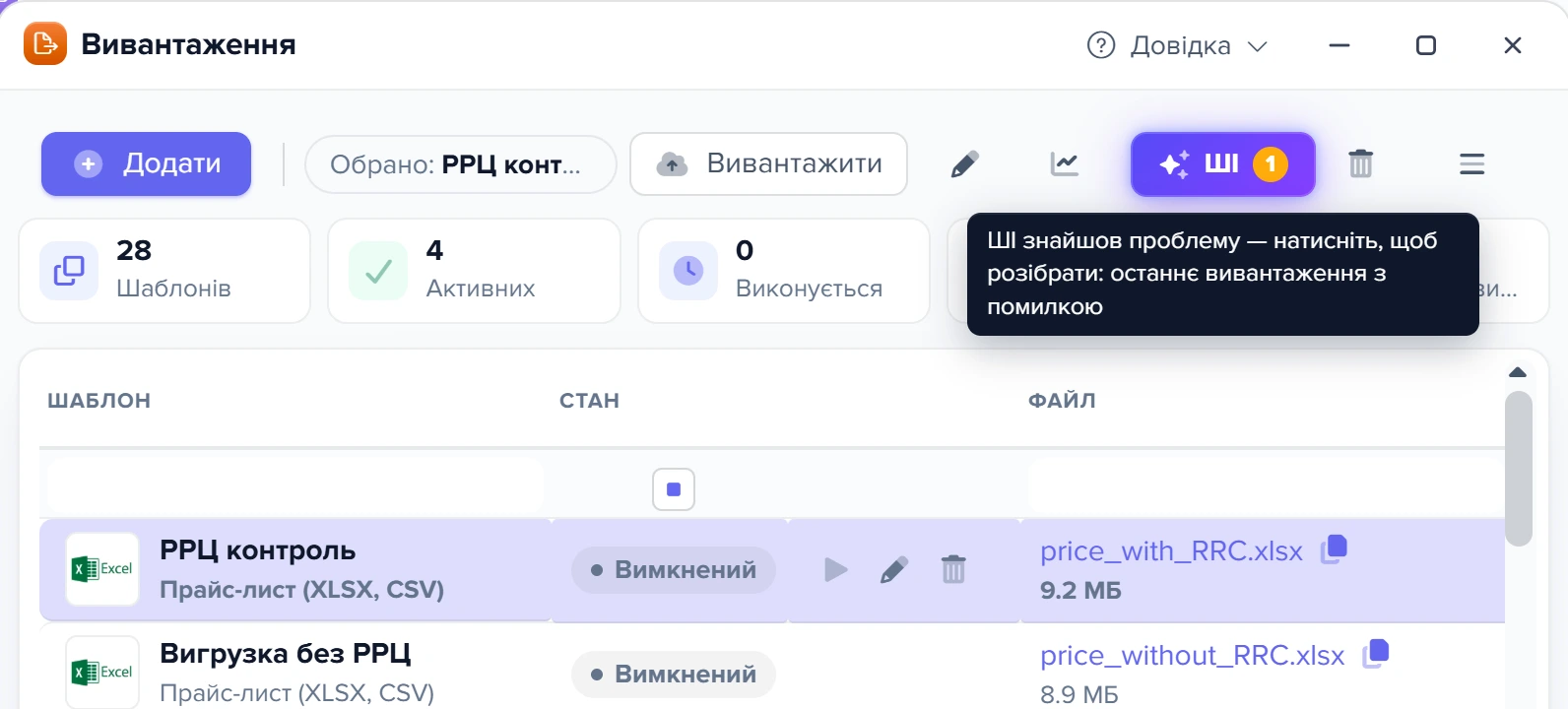The image size is (1568, 709).
Task: Copy price_without_RRC.xlsx path icon
Action: (1375, 653)
